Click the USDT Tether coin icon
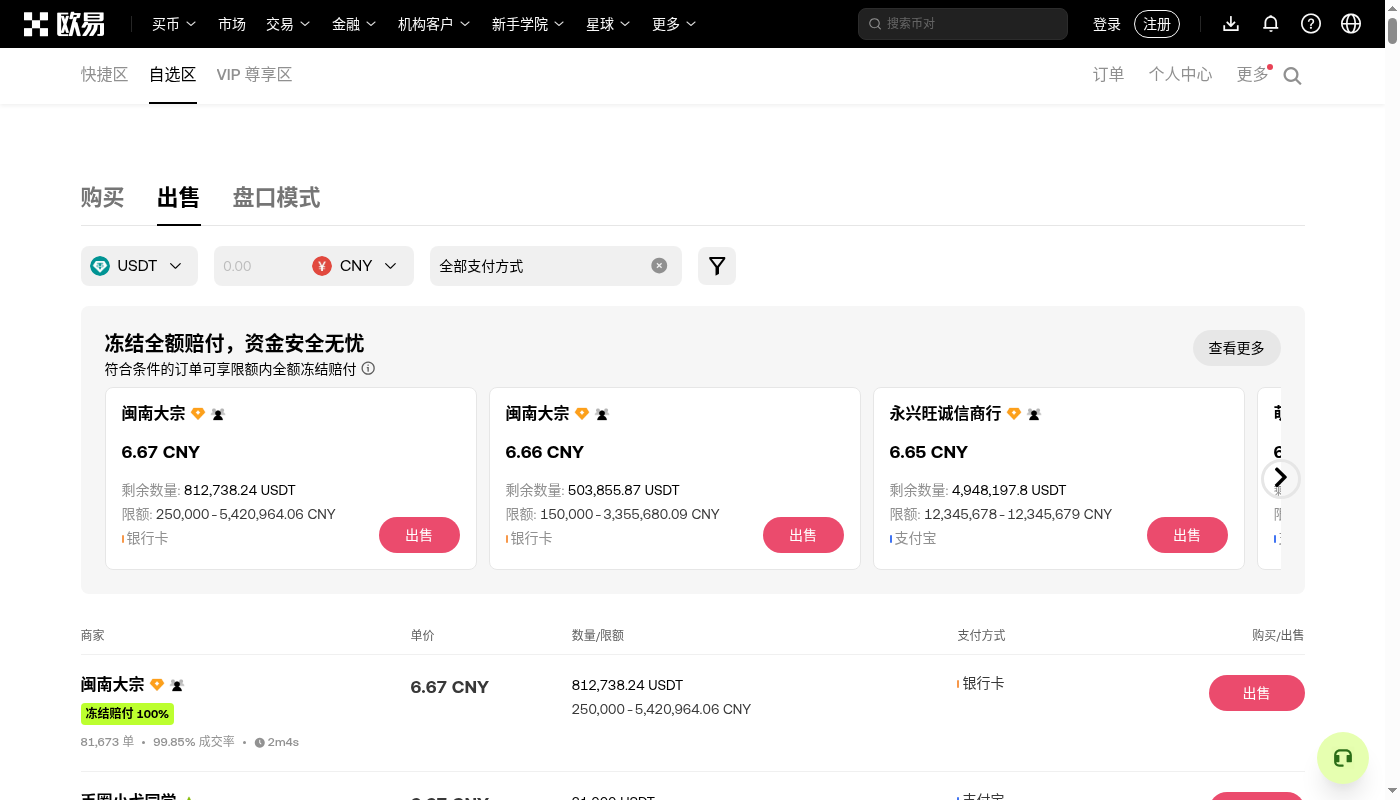 pos(100,266)
